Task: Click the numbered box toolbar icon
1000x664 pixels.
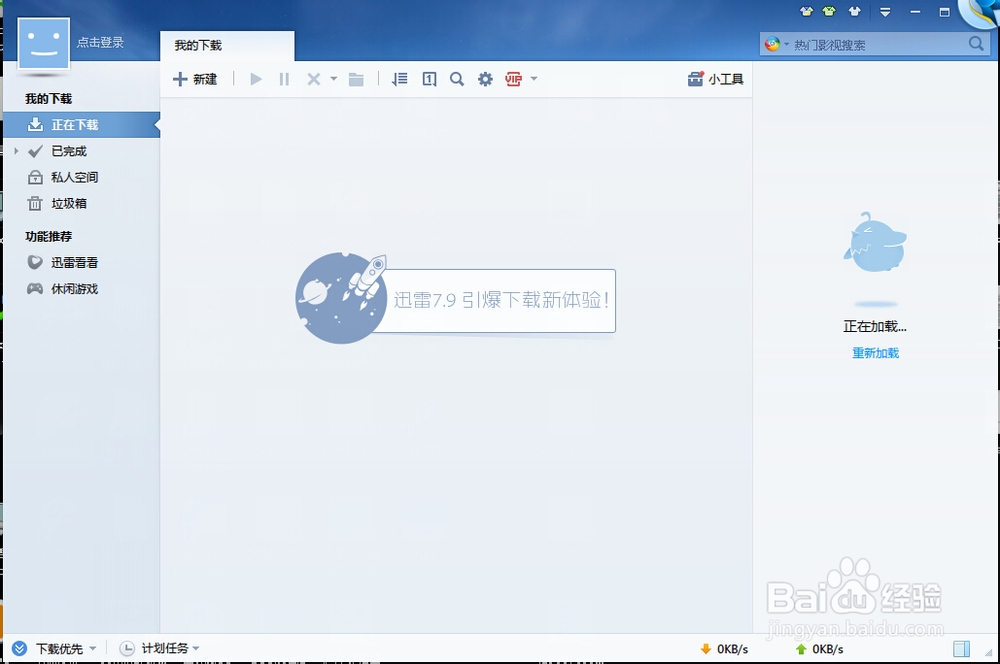Action: click(429, 79)
